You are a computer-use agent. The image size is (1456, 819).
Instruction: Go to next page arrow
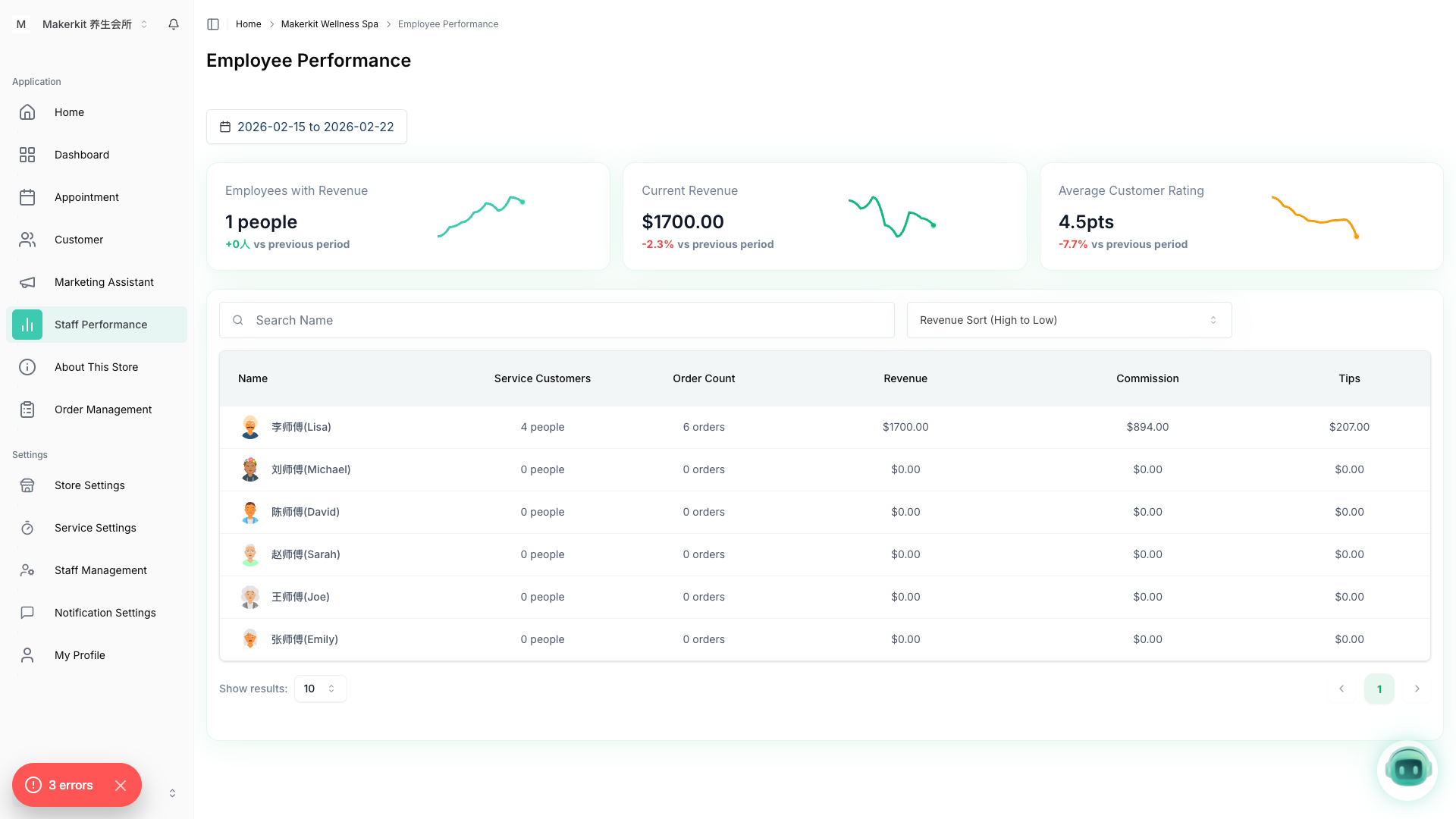1417,689
